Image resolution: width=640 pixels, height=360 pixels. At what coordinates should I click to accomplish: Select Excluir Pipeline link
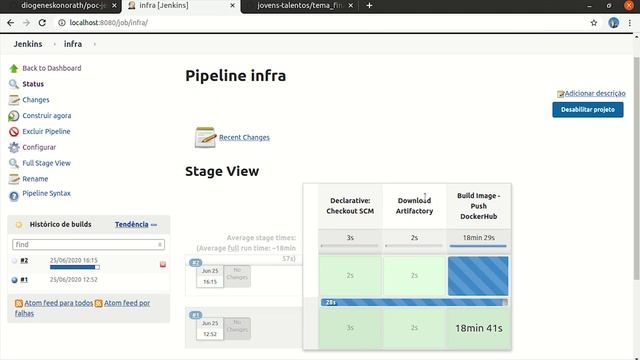pyautogui.click(x=47, y=131)
